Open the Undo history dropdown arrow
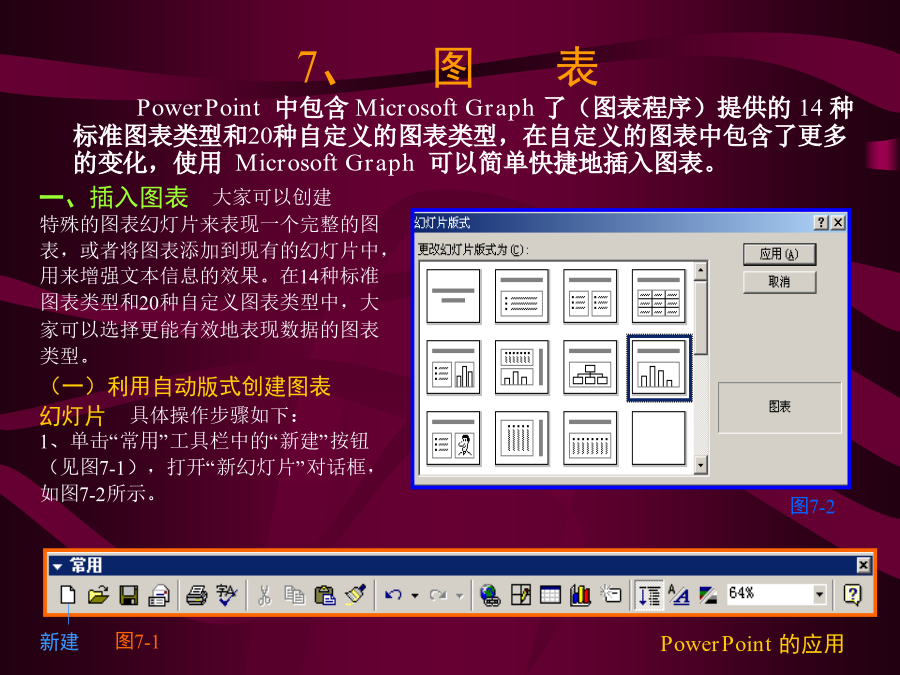 click(x=414, y=595)
